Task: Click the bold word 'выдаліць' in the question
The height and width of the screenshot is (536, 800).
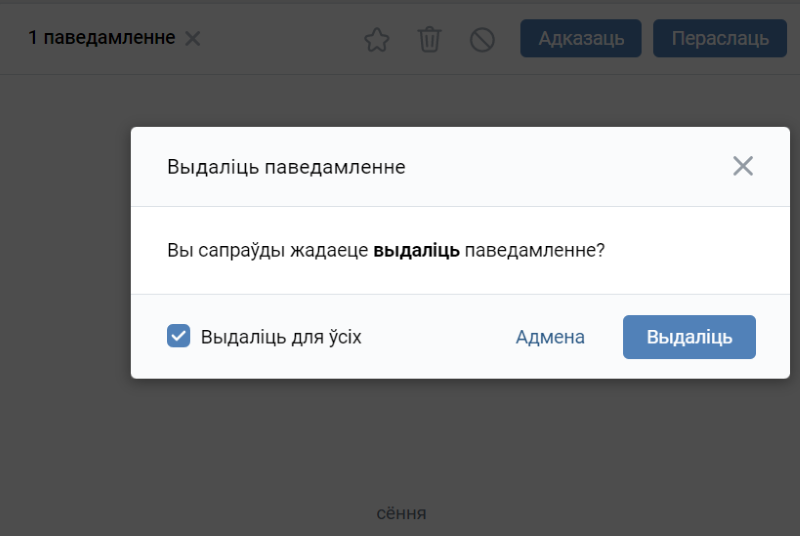Action: [x=416, y=250]
